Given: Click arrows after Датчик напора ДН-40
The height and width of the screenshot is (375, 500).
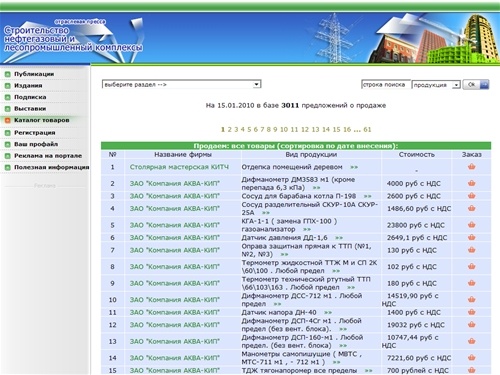Looking at the screenshot, I should [328, 312].
